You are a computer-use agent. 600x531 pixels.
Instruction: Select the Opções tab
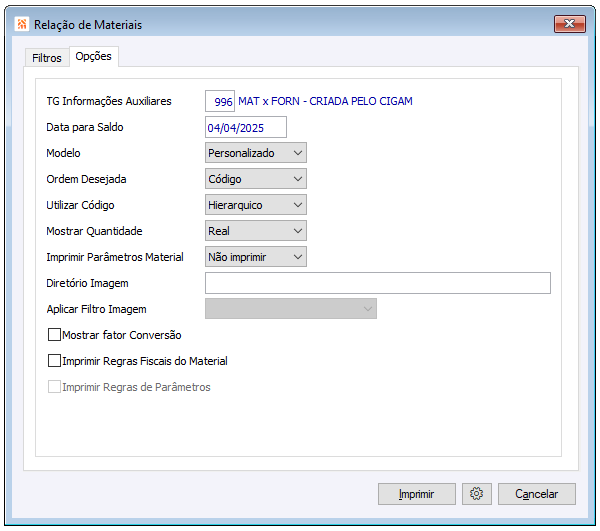93,57
